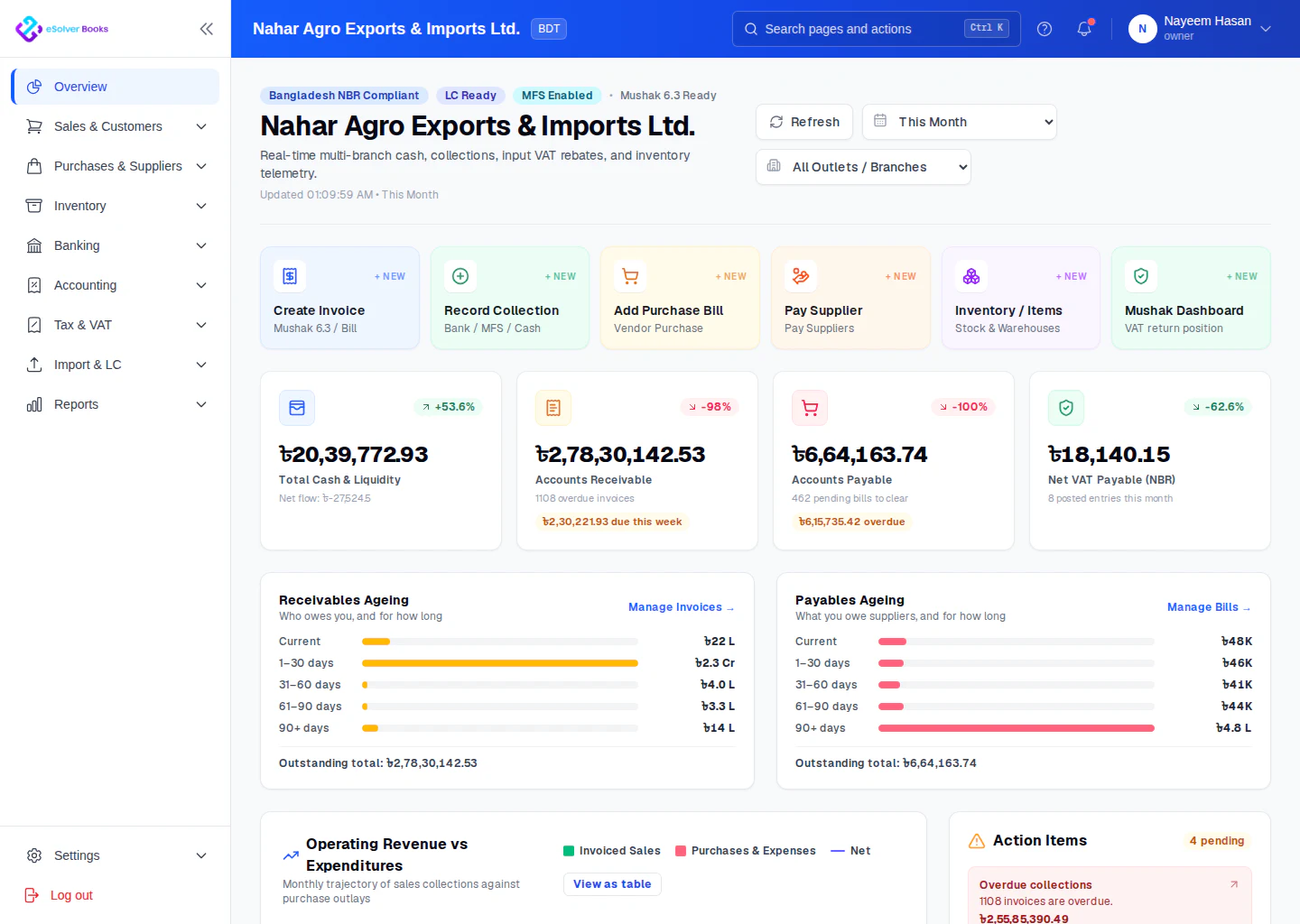Click the Invoiced Sales green legend swatch

[569, 851]
